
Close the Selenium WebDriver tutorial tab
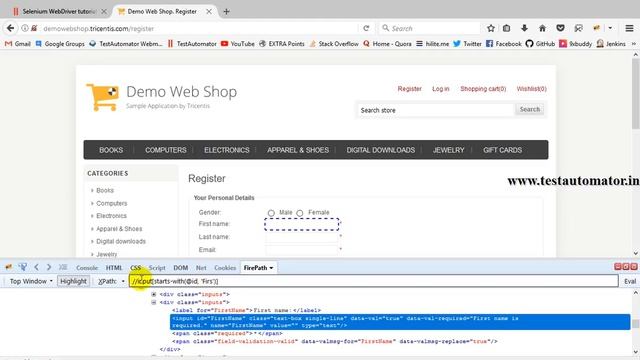click(x=104, y=11)
